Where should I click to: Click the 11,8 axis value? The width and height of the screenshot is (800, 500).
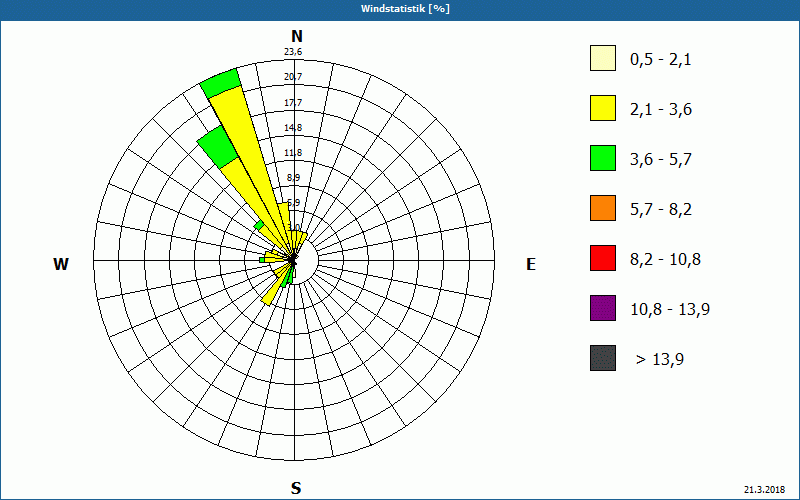293,153
